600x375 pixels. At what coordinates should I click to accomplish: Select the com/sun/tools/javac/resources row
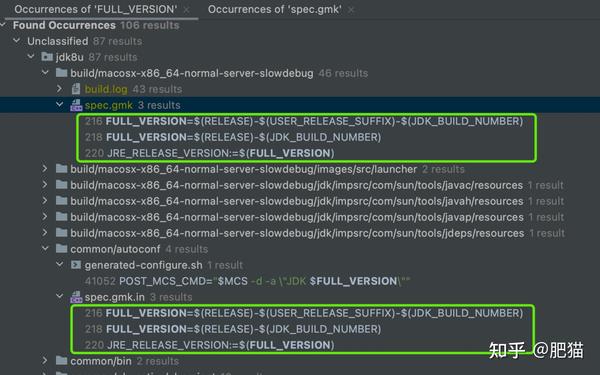pos(300,185)
